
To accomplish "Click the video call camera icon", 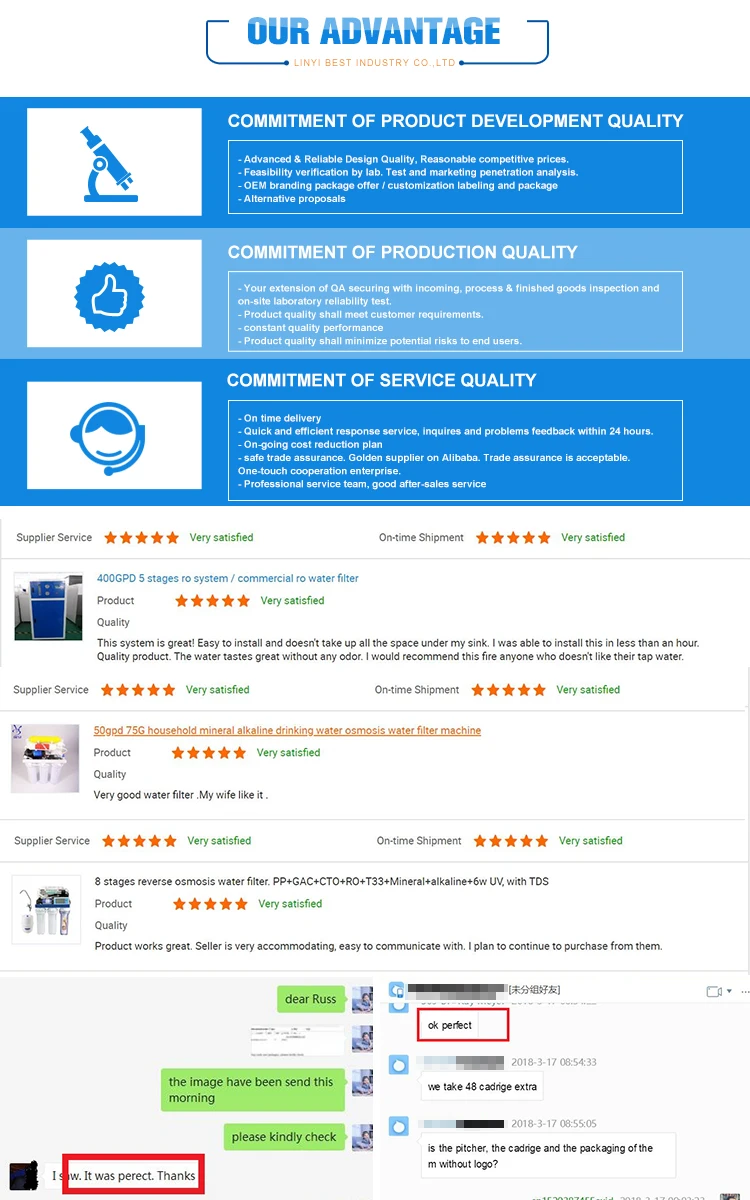I will pyautogui.click(x=714, y=991).
